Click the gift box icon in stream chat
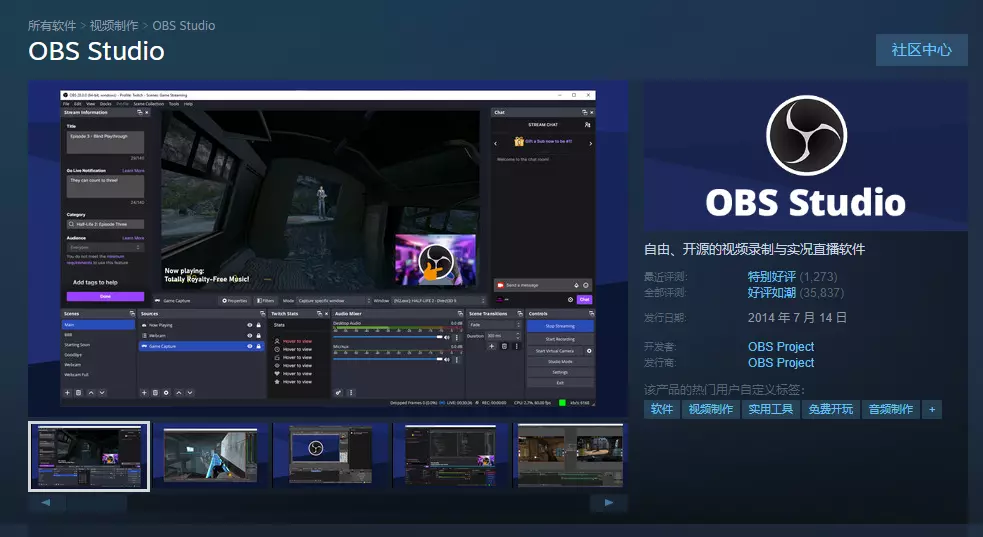 pyautogui.click(x=518, y=142)
